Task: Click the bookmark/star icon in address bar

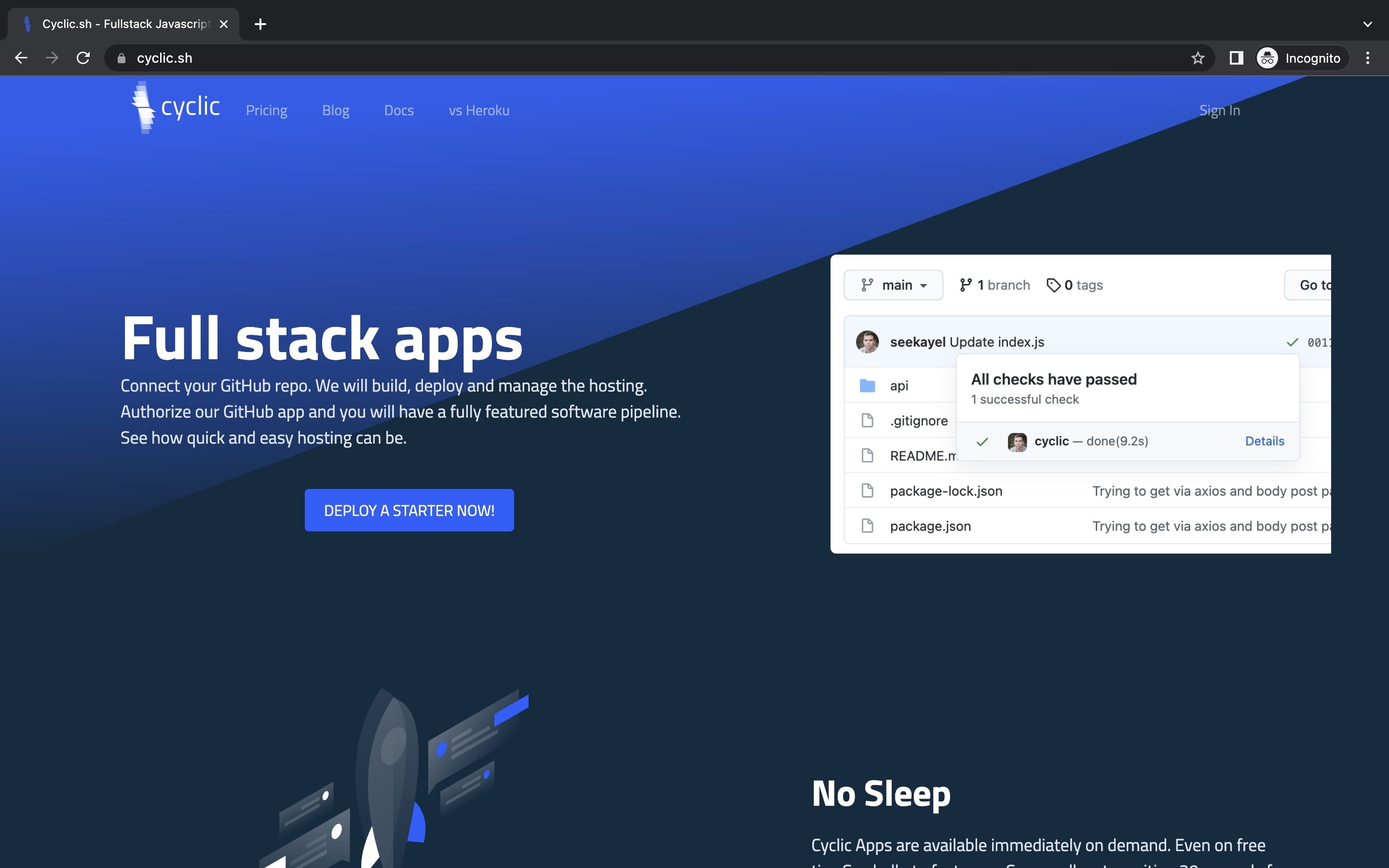Action: [1196, 57]
